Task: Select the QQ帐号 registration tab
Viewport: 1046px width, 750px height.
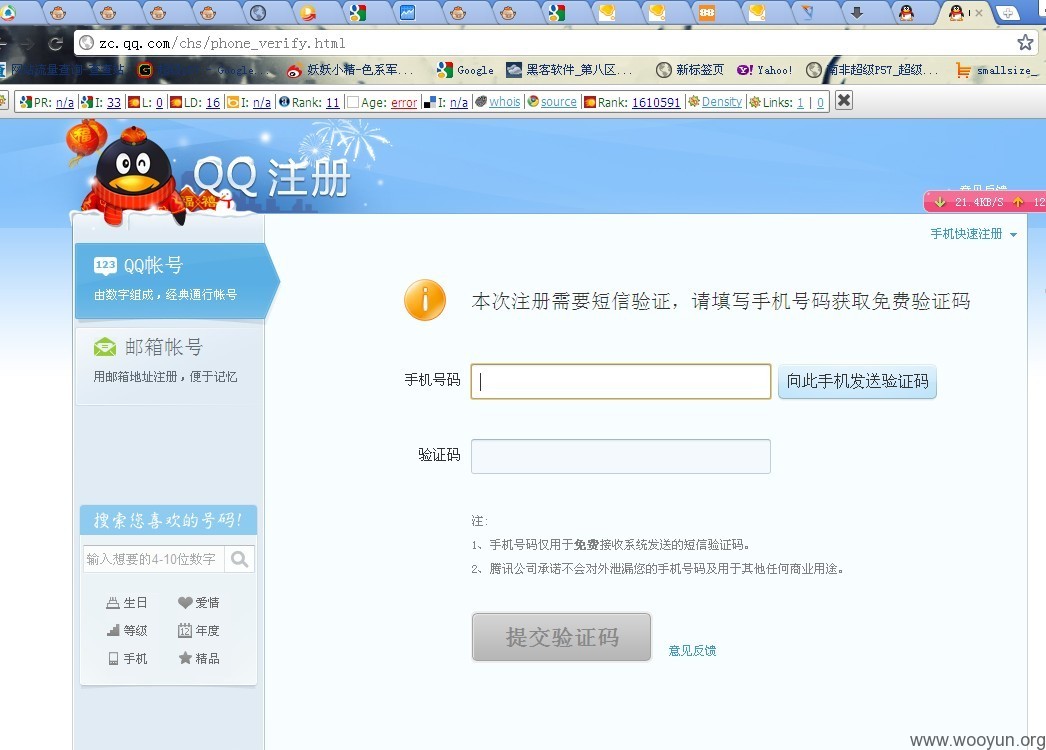Action: click(175, 281)
